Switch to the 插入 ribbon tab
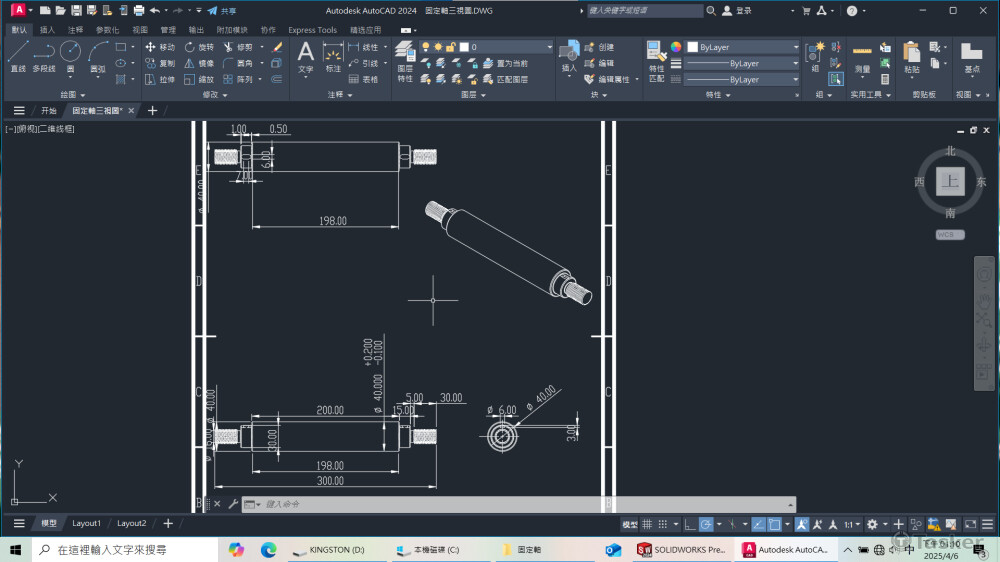Viewport: 1000px width, 562px height. click(47, 30)
